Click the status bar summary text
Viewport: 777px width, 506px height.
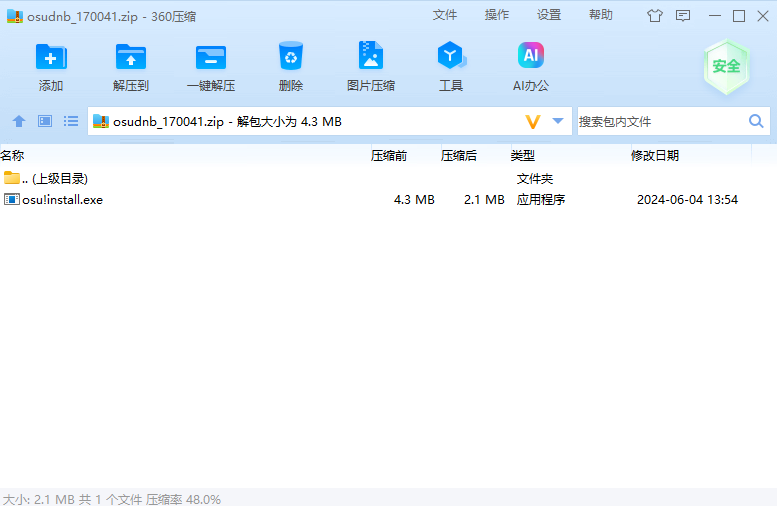pos(112,499)
